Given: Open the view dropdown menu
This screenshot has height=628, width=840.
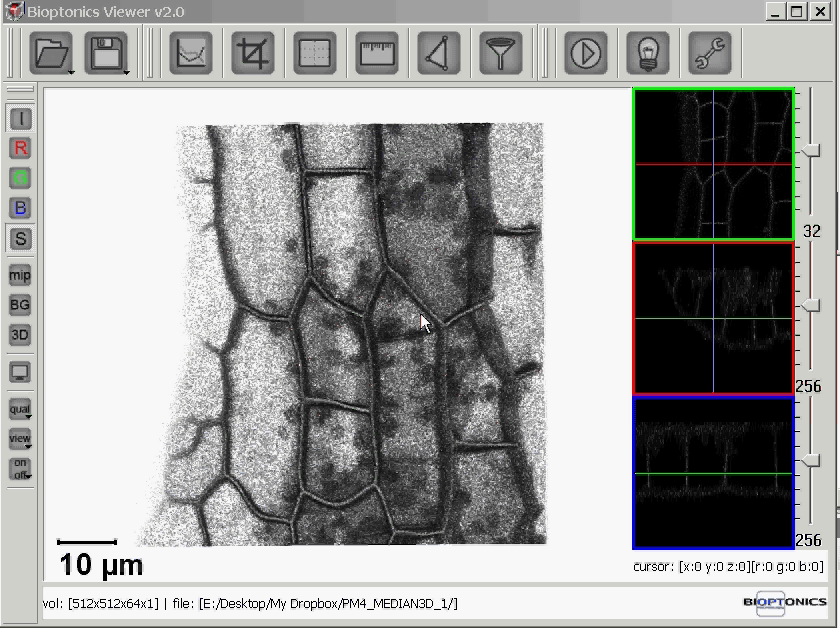Looking at the screenshot, I should click(x=20, y=439).
